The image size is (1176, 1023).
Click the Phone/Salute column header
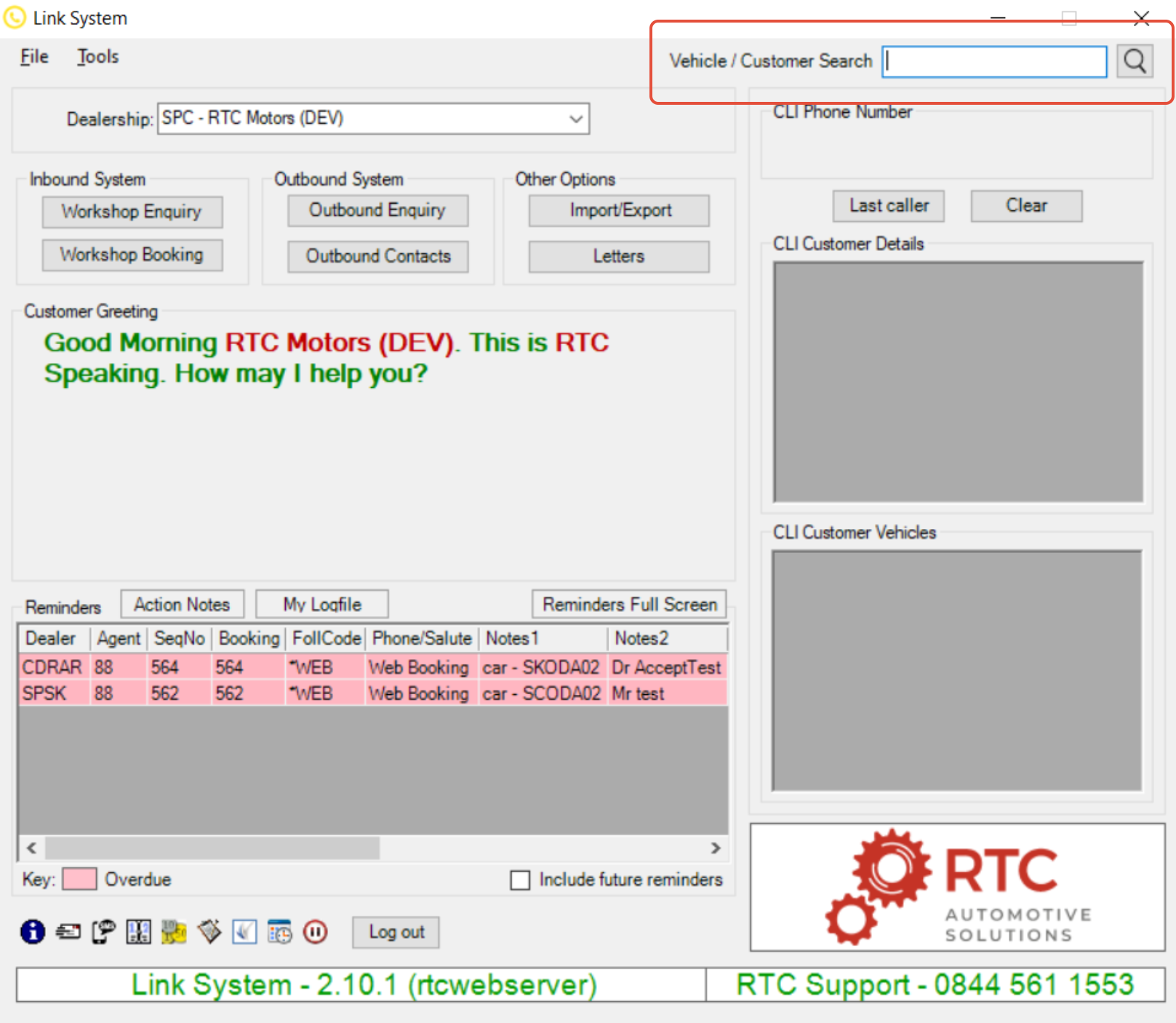click(x=422, y=638)
